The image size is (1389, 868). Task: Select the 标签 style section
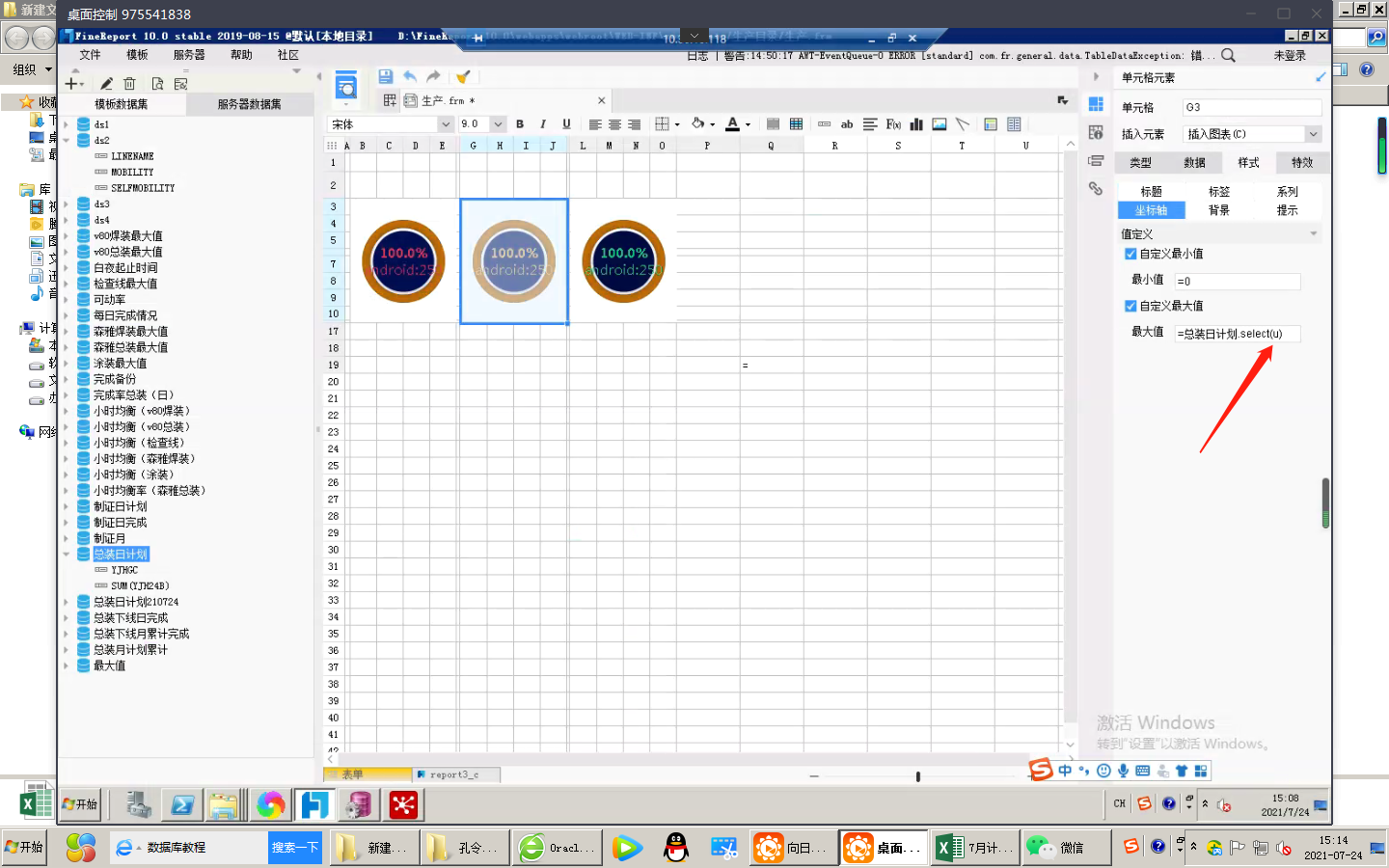click(1219, 192)
